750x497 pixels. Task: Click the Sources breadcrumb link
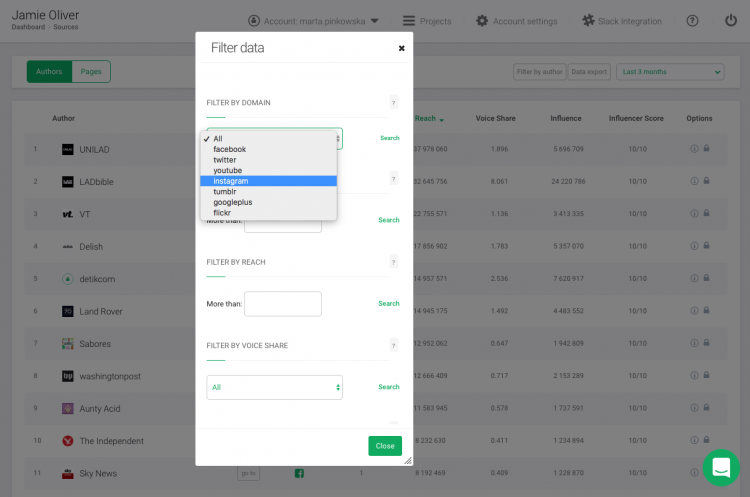(x=66, y=27)
